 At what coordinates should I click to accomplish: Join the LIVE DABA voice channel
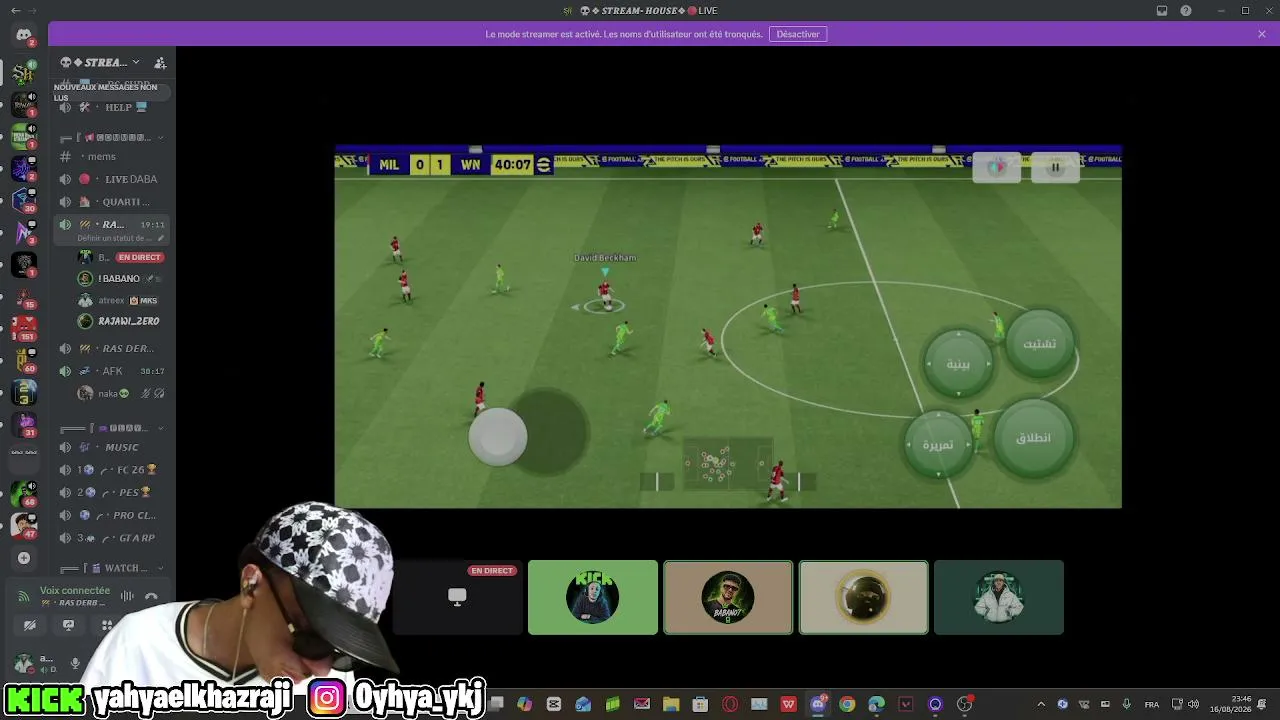pos(112,179)
